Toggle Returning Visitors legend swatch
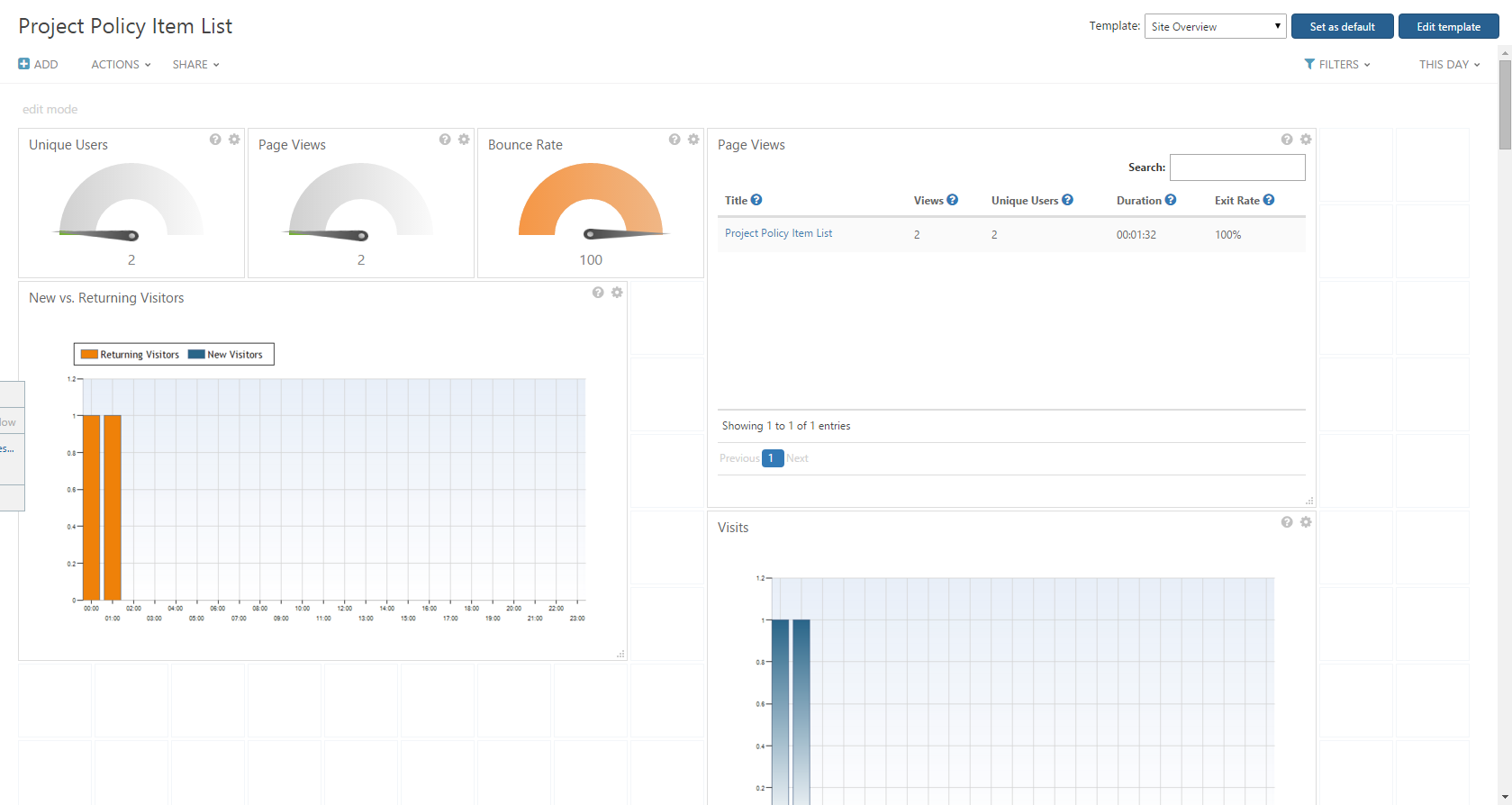This screenshot has height=805, width=1512. [89, 354]
